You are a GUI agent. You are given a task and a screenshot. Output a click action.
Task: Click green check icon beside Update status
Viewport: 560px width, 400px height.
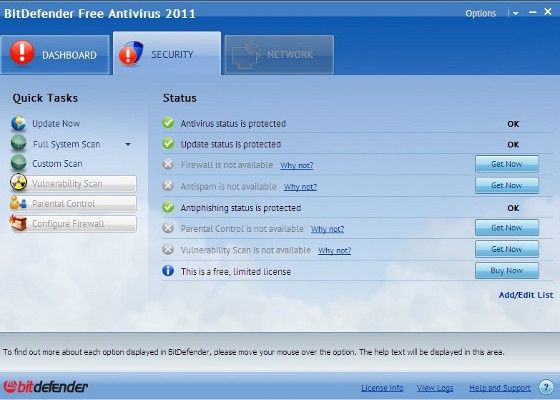168,143
